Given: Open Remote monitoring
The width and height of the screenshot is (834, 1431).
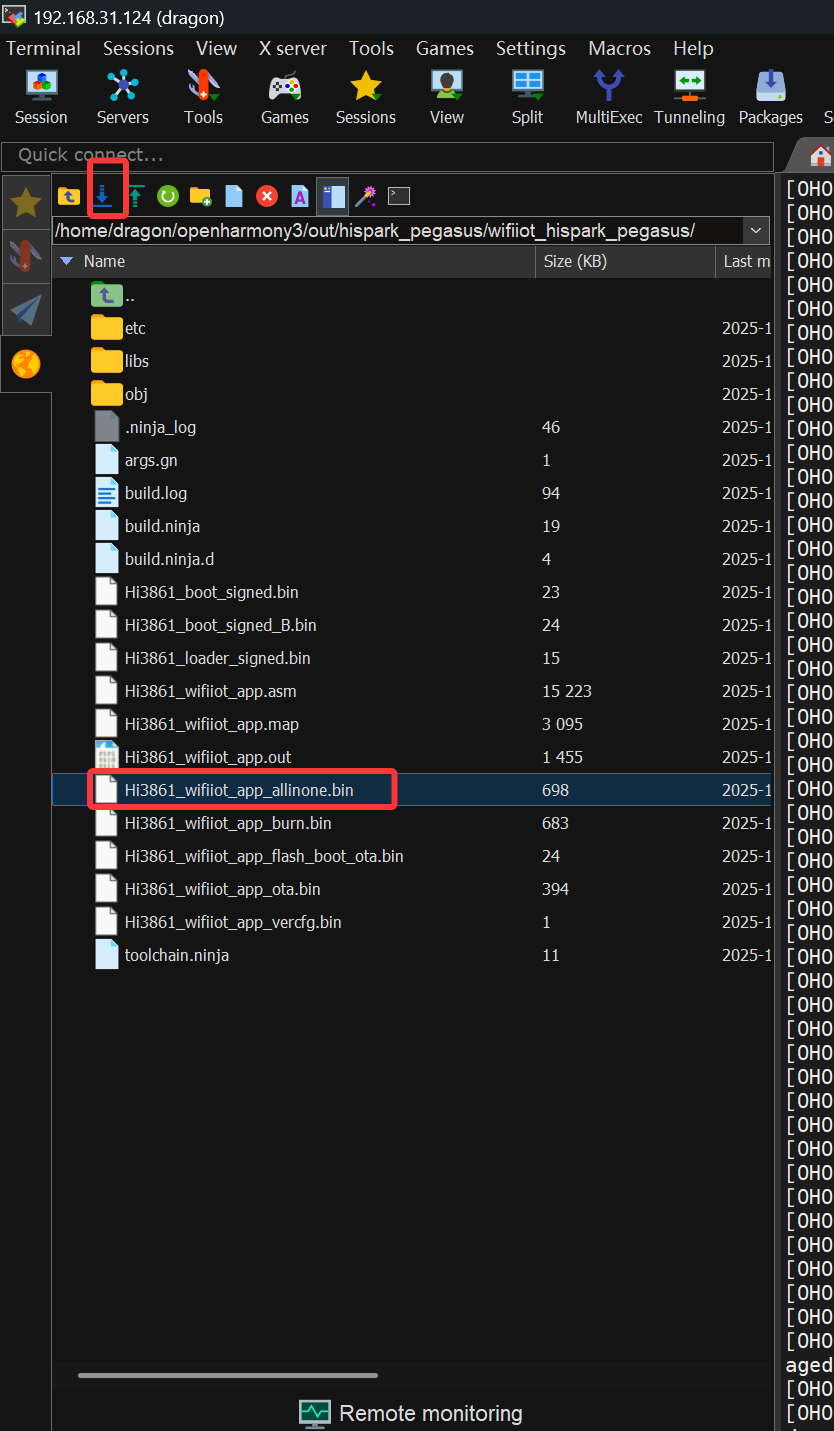Looking at the screenshot, I should click(411, 1413).
